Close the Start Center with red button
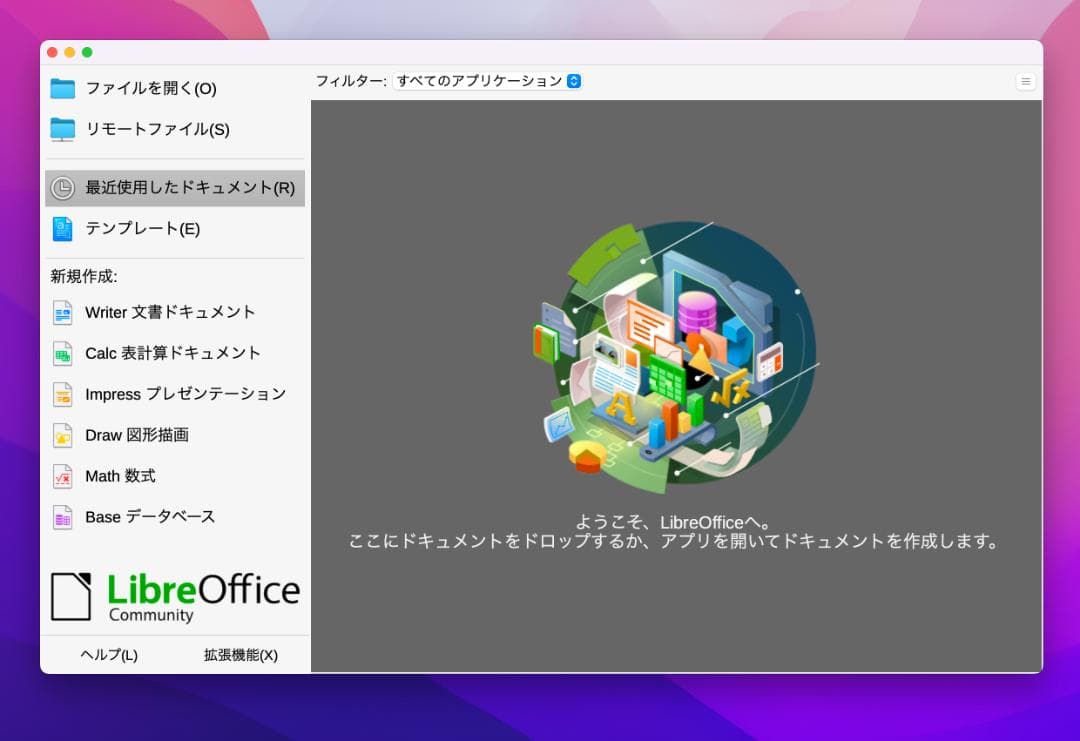The width and height of the screenshot is (1080, 741). click(52, 52)
